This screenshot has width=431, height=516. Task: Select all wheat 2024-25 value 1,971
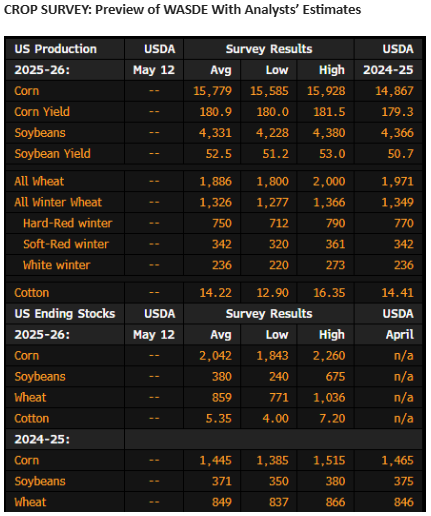coord(397,181)
